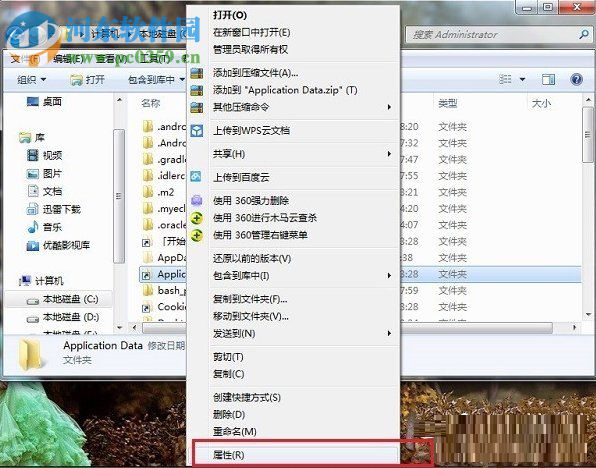Screen dimensions: 596x468
Task: Choose 删除(D) from context menu
Action: pyautogui.click(x=229, y=414)
